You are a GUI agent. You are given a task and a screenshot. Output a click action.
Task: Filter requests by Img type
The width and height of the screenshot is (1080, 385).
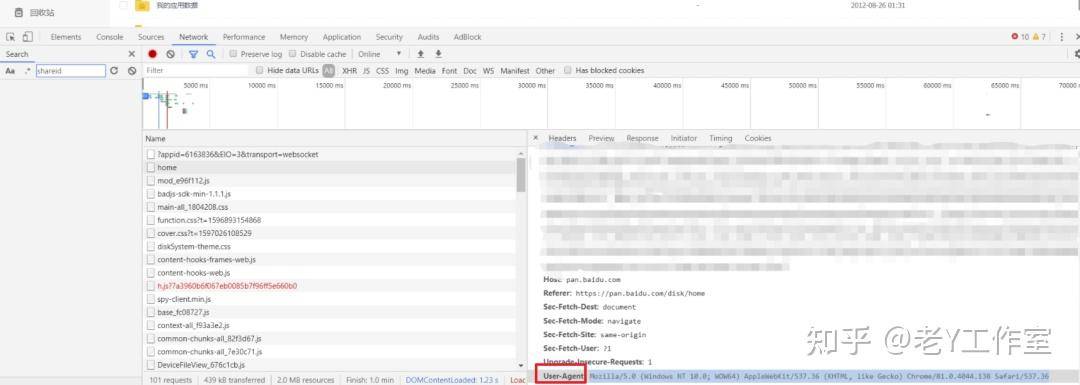pyautogui.click(x=402, y=70)
